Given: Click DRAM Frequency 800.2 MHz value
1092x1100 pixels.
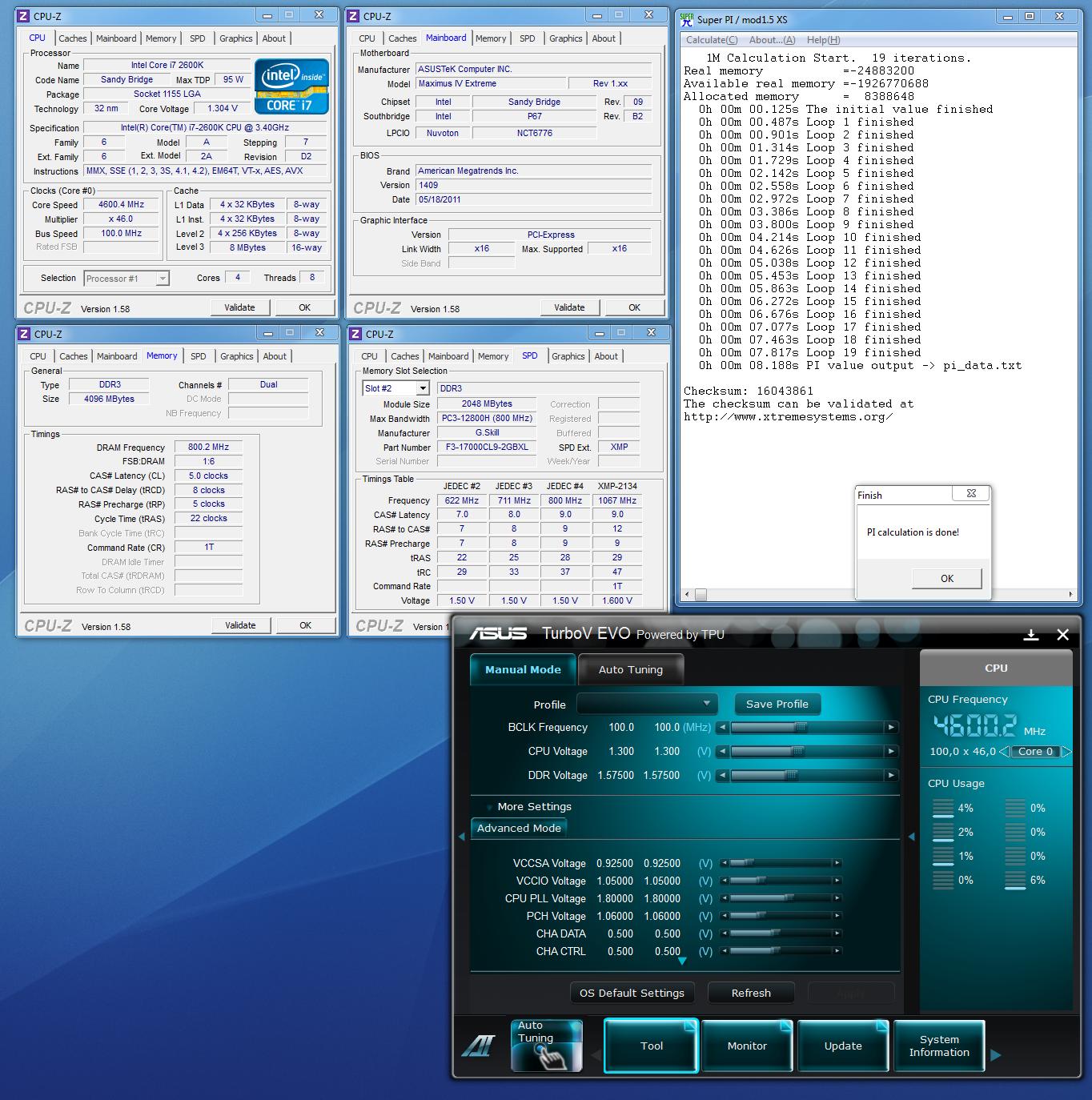Looking at the screenshot, I should 208,448.
